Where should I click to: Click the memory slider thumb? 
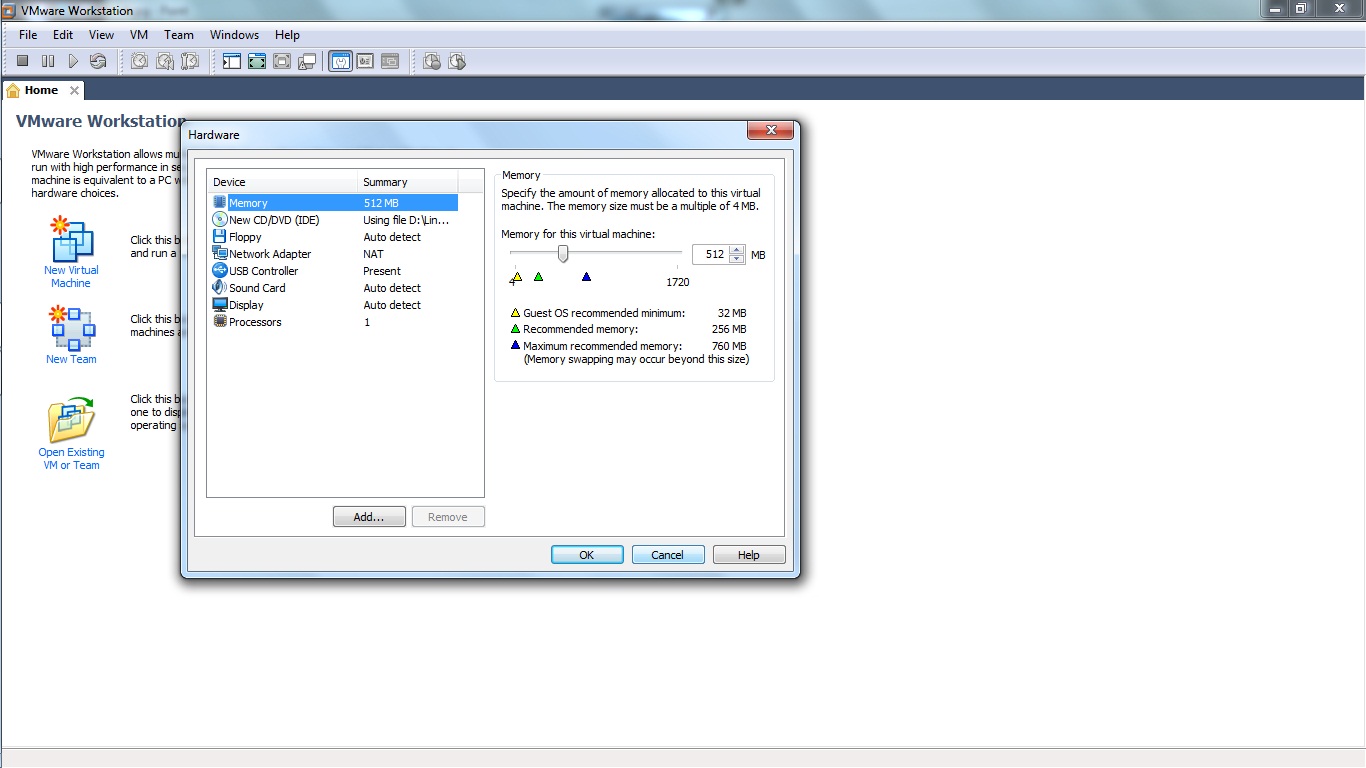(x=563, y=254)
